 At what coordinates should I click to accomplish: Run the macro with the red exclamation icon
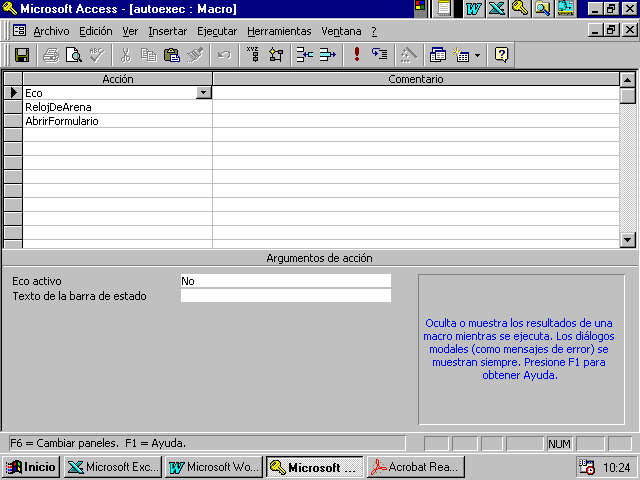pos(357,55)
